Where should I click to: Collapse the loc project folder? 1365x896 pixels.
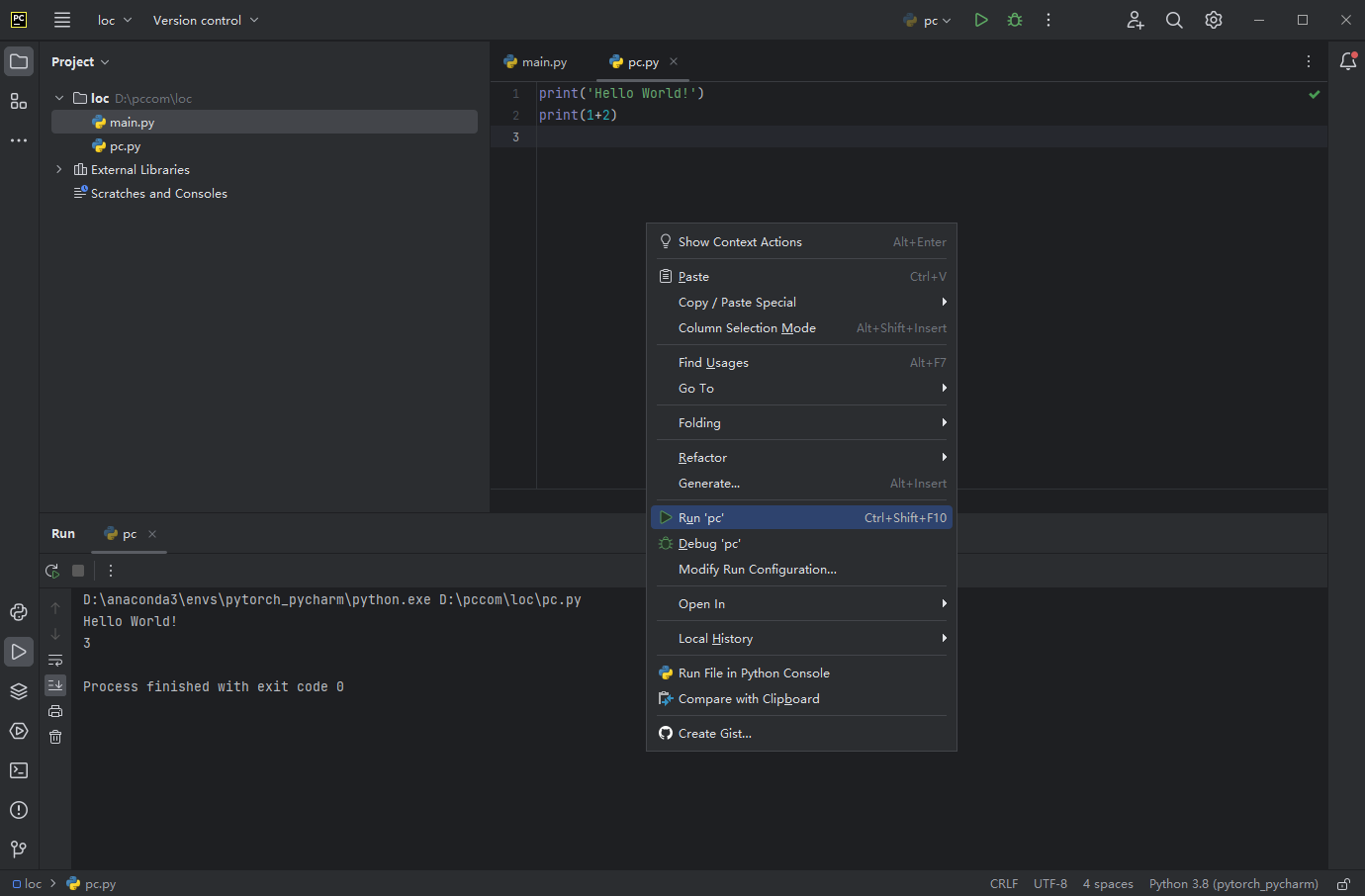pos(59,98)
